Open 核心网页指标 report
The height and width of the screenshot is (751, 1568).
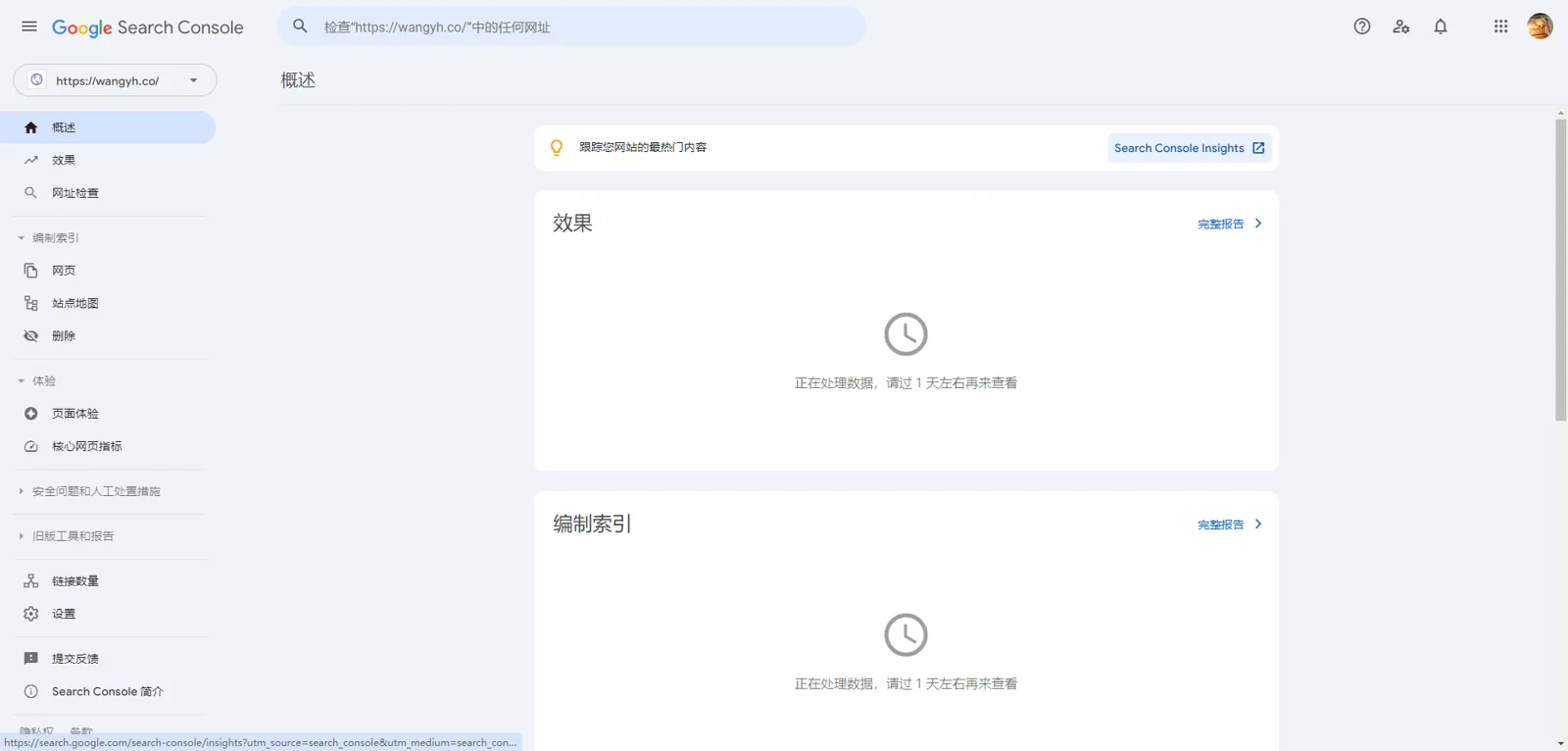86,447
